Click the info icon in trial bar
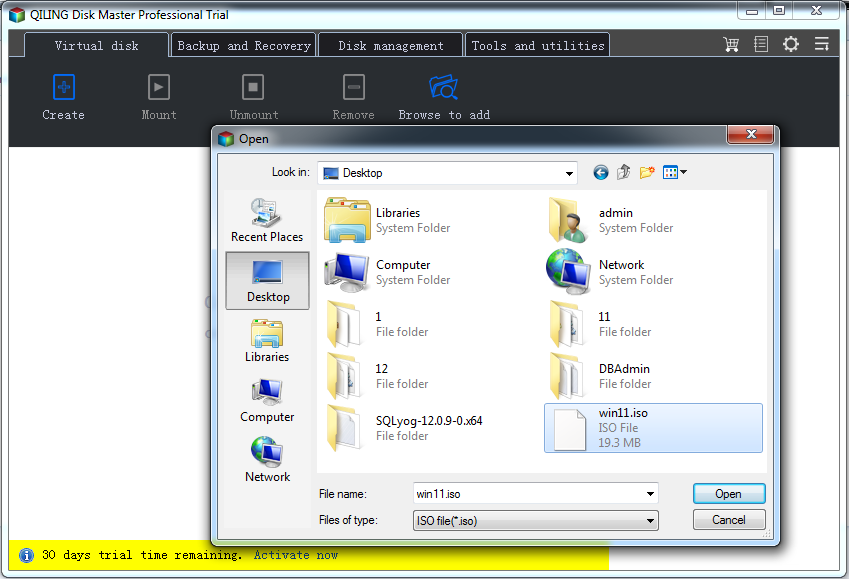849x579 pixels. 26,555
